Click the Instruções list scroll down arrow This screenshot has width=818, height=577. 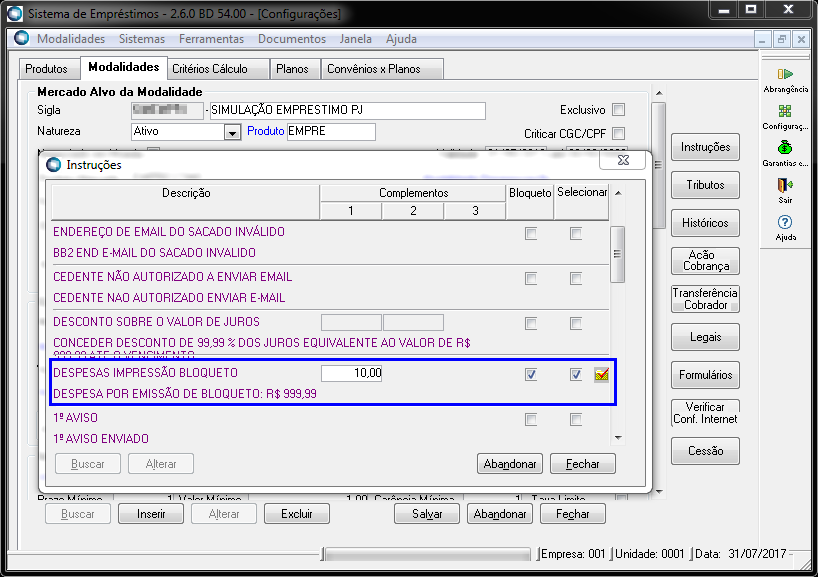tap(618, 438)
